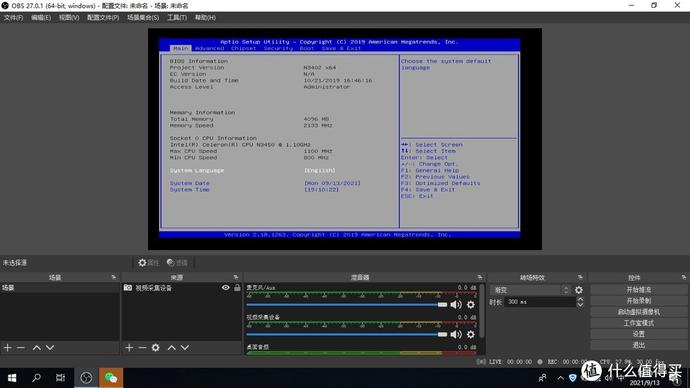Image resolution: width=690 pixels, height=388 pixels.
Task: Undock the 转场特效 panel with its float icon
Action: (x=580, y=277)
